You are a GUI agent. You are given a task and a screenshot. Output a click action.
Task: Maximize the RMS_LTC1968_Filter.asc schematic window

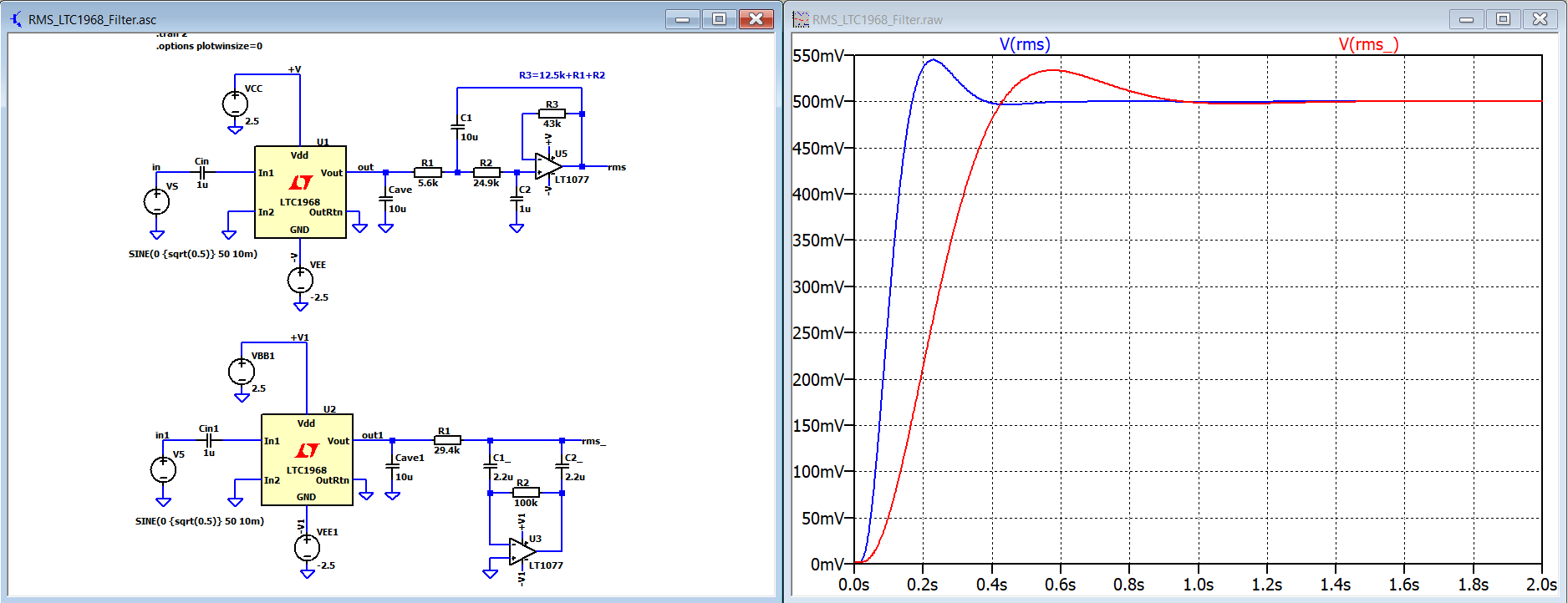click(x=719, y=18)
